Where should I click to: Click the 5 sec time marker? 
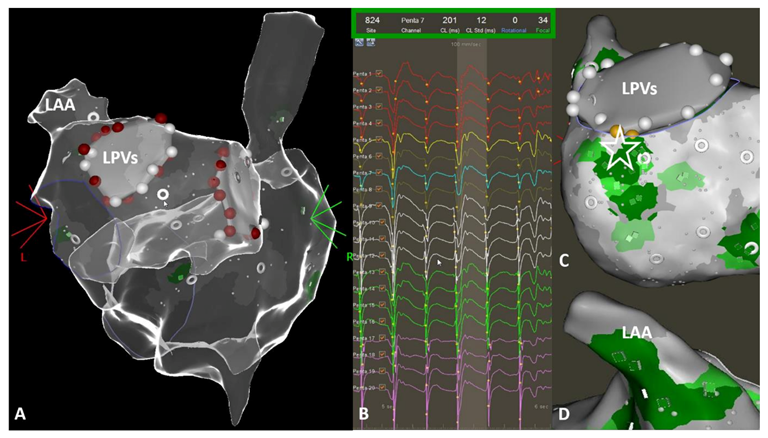point(387,407)
